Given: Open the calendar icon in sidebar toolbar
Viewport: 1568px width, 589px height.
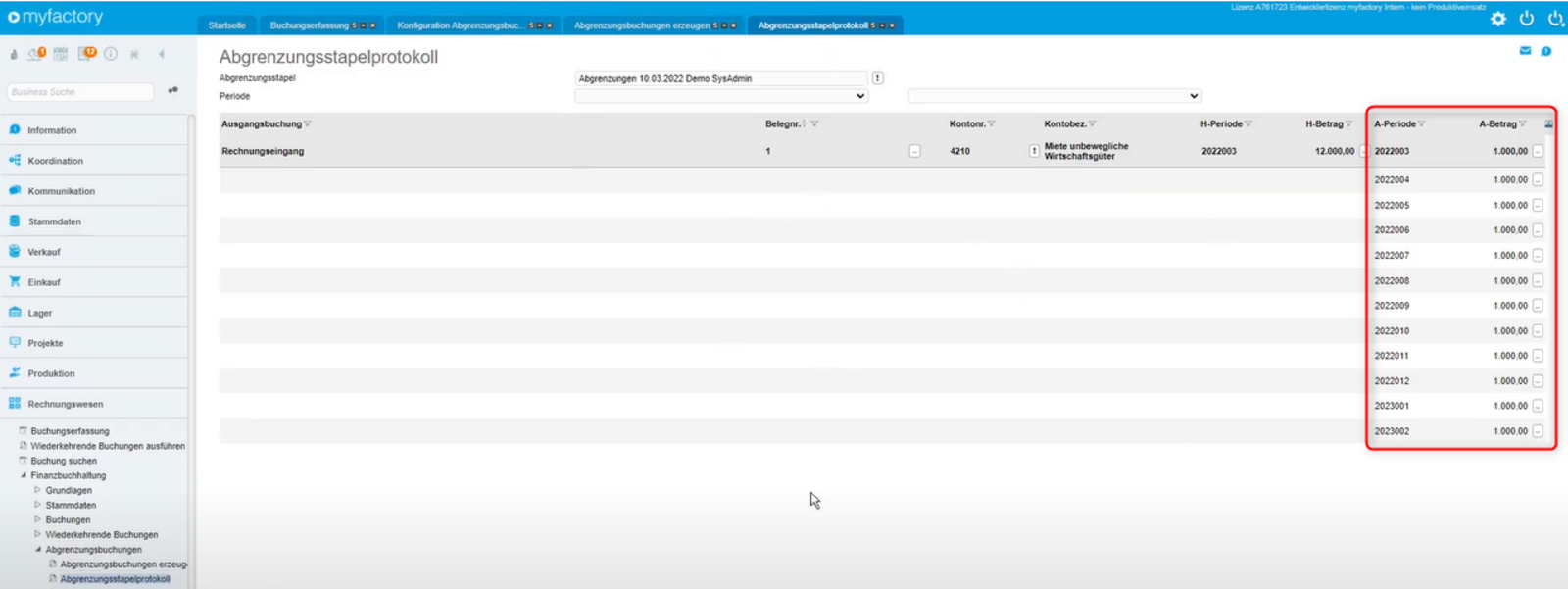Looking at the screenshot, I should [61, 54].
